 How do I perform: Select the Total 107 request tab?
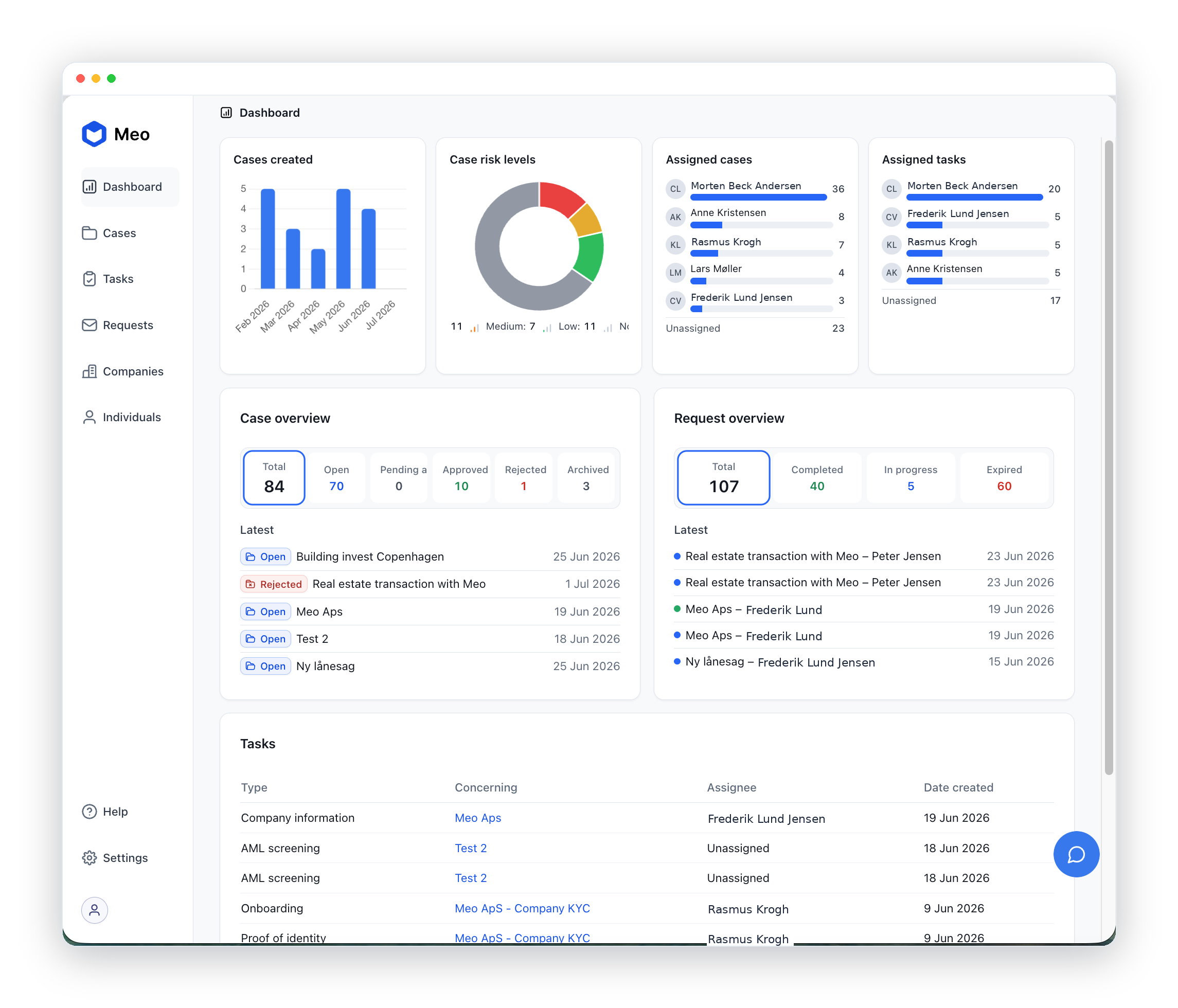[x=724, y=478]
